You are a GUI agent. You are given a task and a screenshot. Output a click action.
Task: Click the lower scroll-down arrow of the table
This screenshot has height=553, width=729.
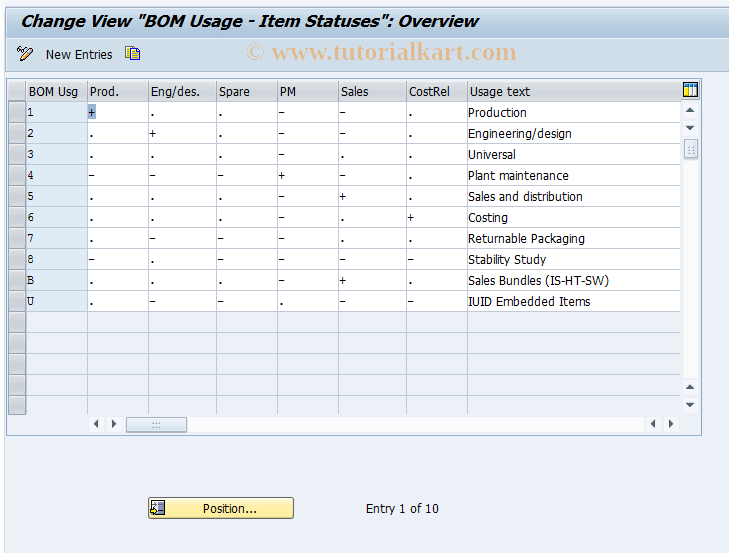click(690, 405)
